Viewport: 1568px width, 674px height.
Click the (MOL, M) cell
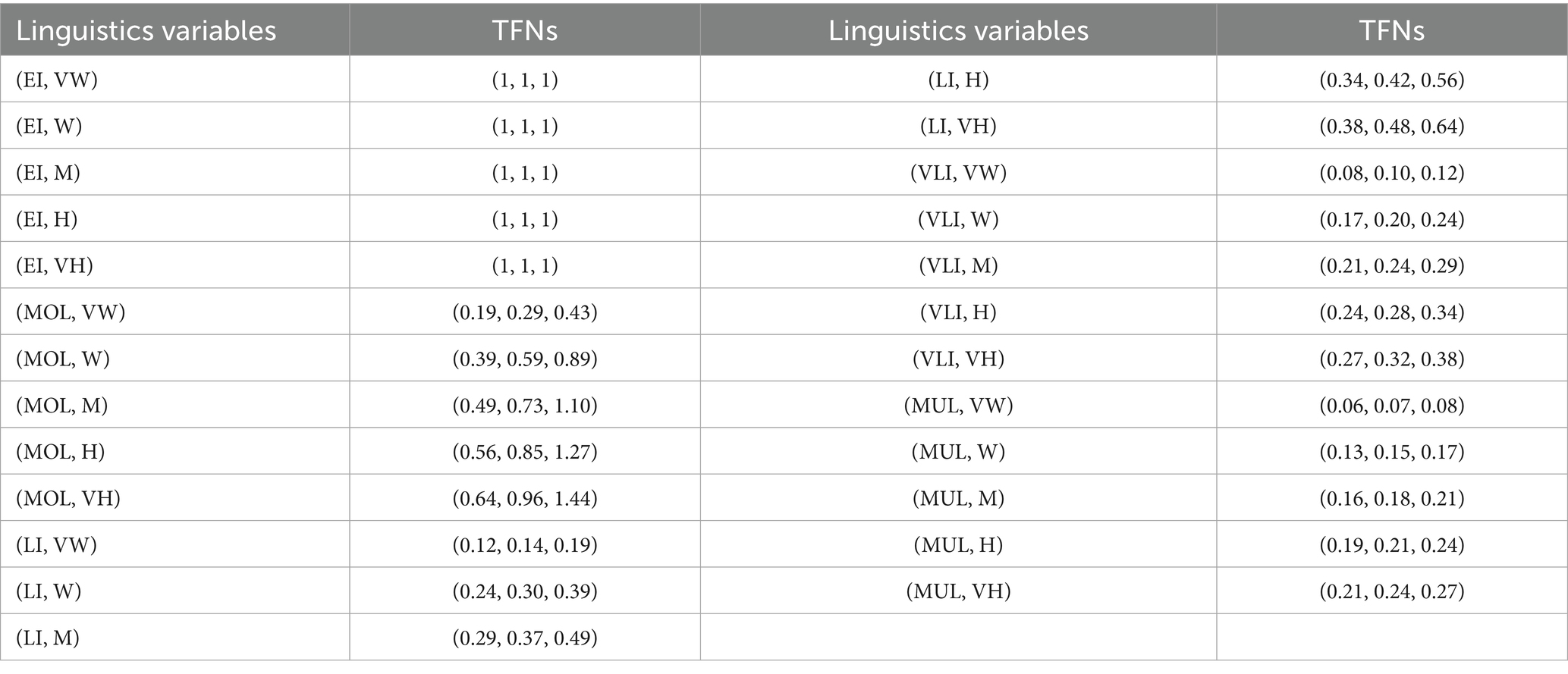point(62,405)
